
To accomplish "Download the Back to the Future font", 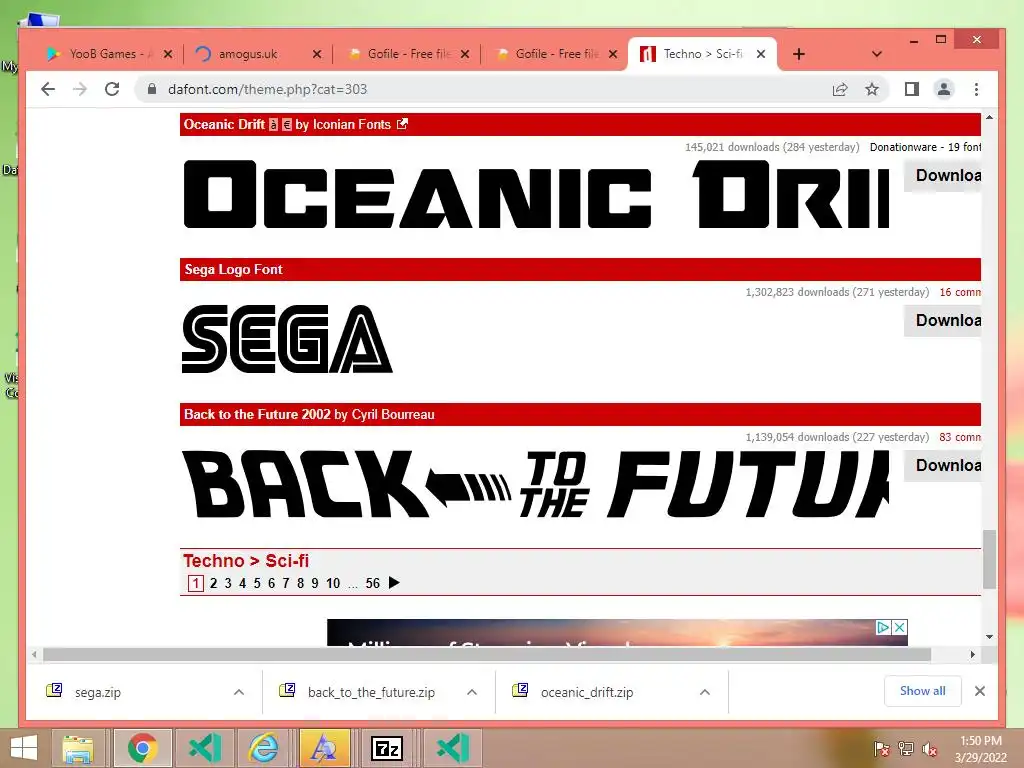I will pyautogui.click(x=943, y=466).
